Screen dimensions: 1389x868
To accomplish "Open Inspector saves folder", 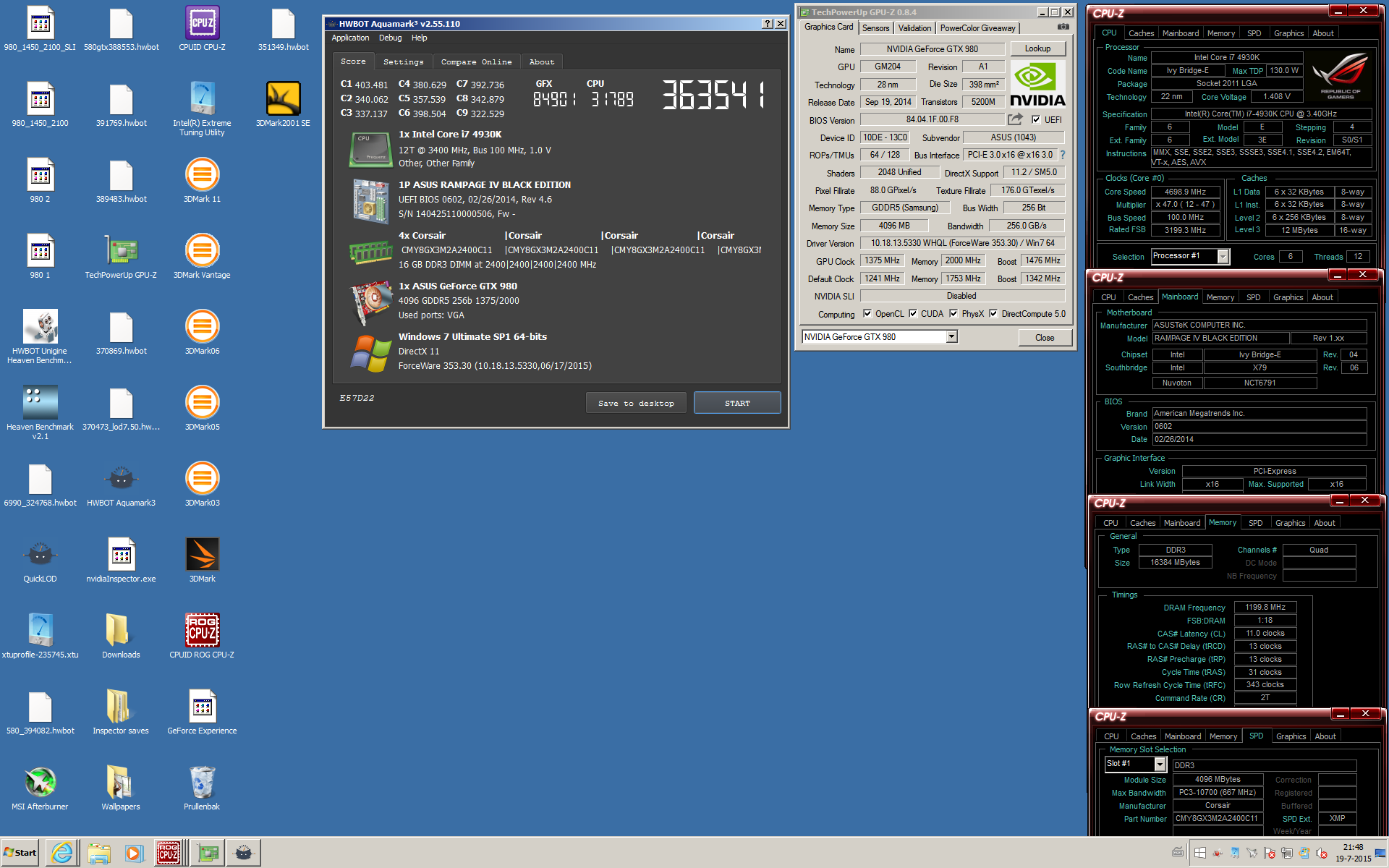I will [x=121, y=712].
